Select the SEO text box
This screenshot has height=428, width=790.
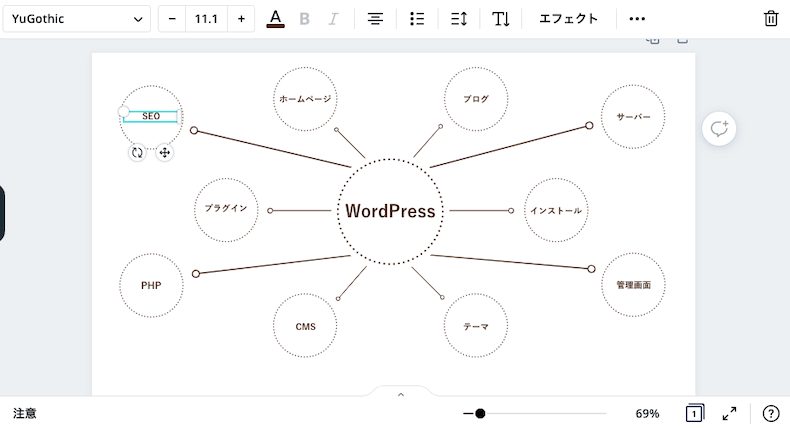(151, 116)
